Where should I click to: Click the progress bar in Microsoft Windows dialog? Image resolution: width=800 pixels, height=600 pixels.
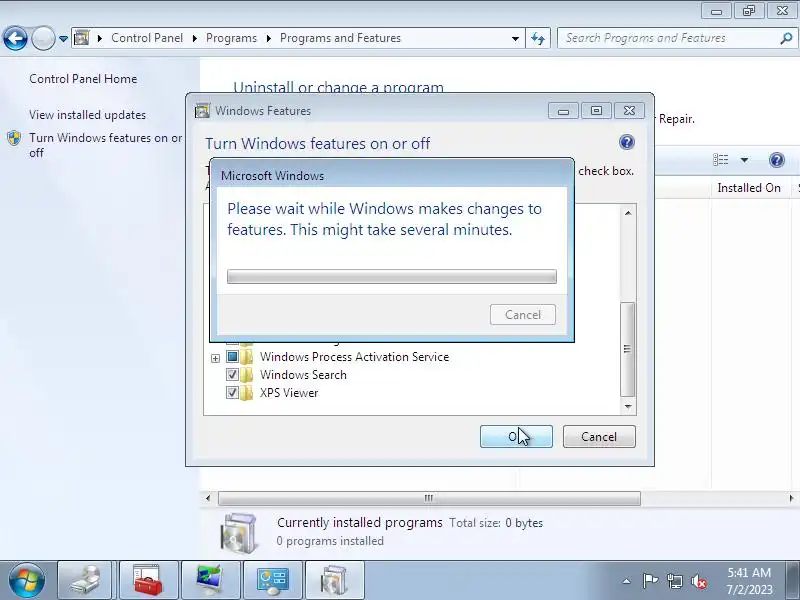(x=392, y=277)
